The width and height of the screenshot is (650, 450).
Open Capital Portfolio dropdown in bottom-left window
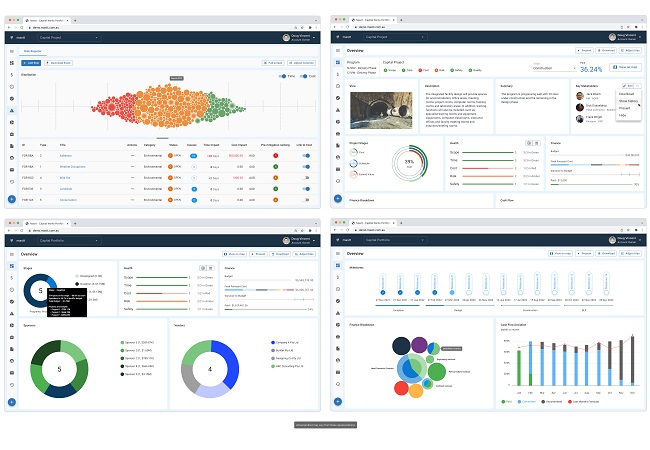68,240
